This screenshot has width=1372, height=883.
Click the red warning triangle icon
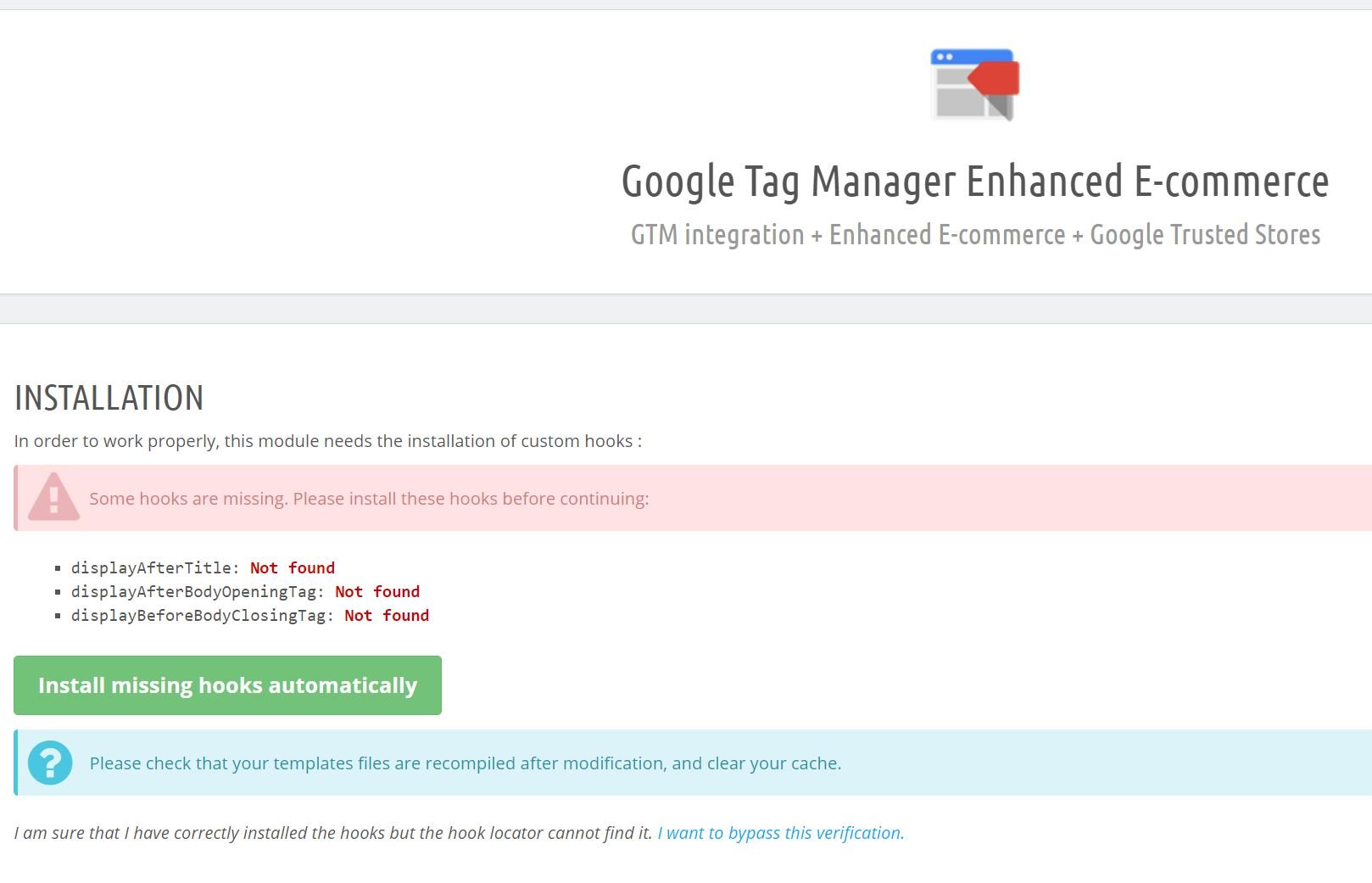[53, 497]
